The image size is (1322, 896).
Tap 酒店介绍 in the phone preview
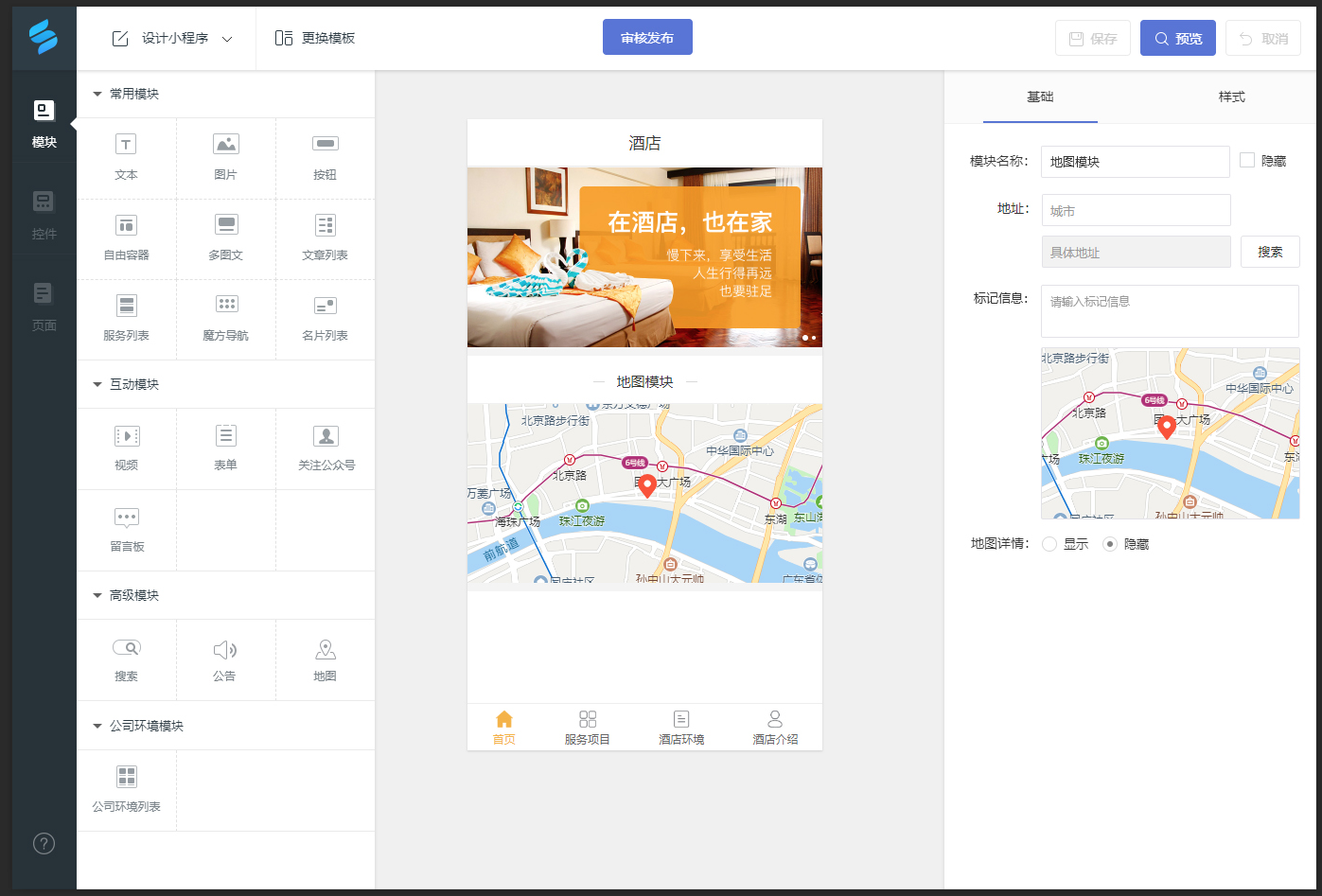pos(775,728)
